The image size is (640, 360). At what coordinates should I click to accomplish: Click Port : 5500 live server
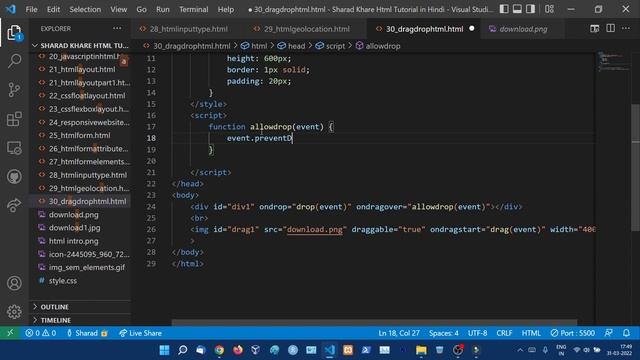coord(573,333)
